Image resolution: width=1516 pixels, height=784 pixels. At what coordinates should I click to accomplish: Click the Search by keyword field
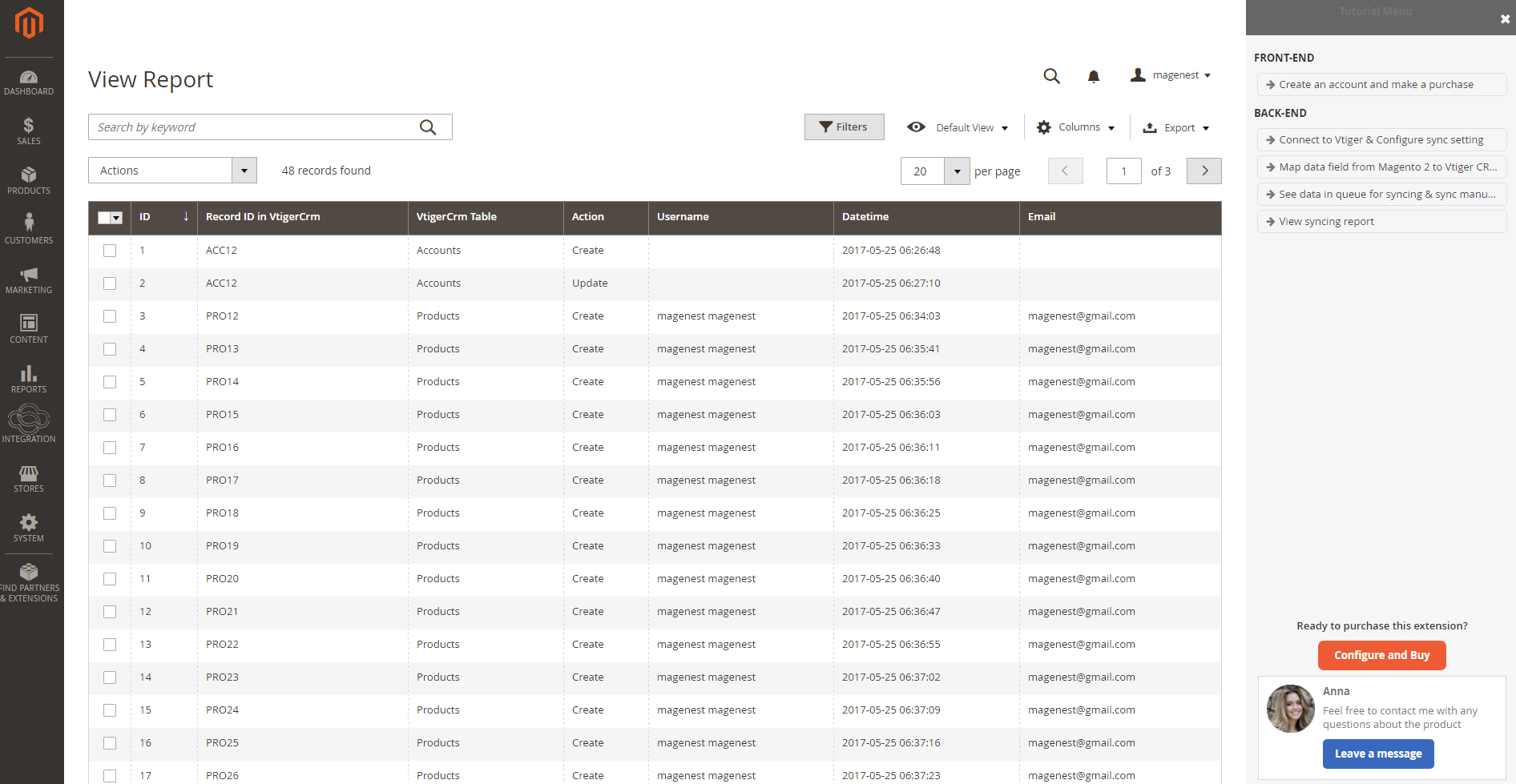click(252, 127)
